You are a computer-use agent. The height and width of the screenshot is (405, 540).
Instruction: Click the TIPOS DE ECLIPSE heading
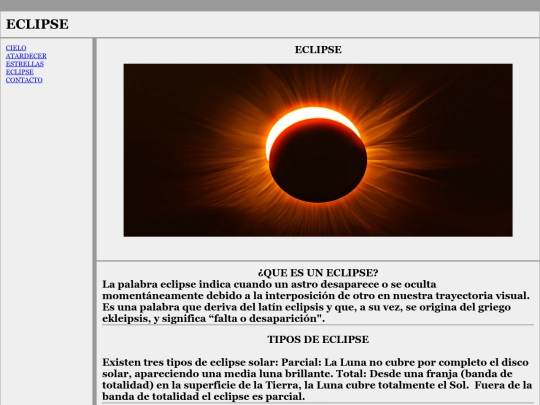(318, 340)
